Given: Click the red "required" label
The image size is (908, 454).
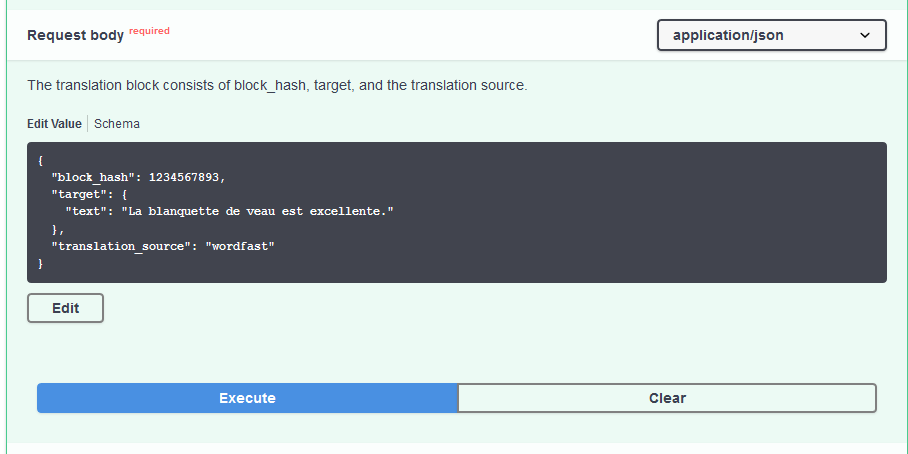Looking at the screenshot, I should [149, 31].
